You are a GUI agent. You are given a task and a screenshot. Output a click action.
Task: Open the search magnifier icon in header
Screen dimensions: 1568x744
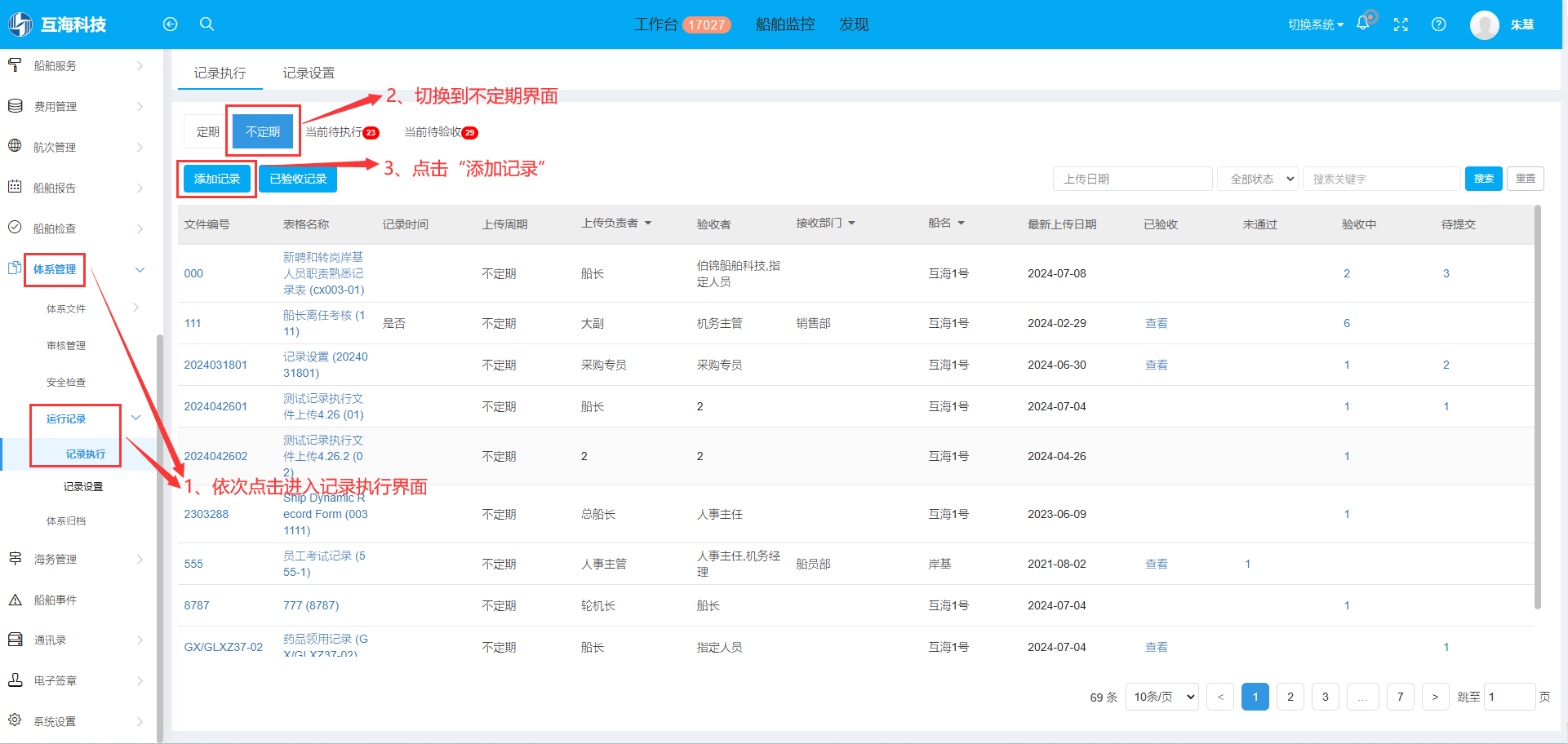[x=207, y=24]
